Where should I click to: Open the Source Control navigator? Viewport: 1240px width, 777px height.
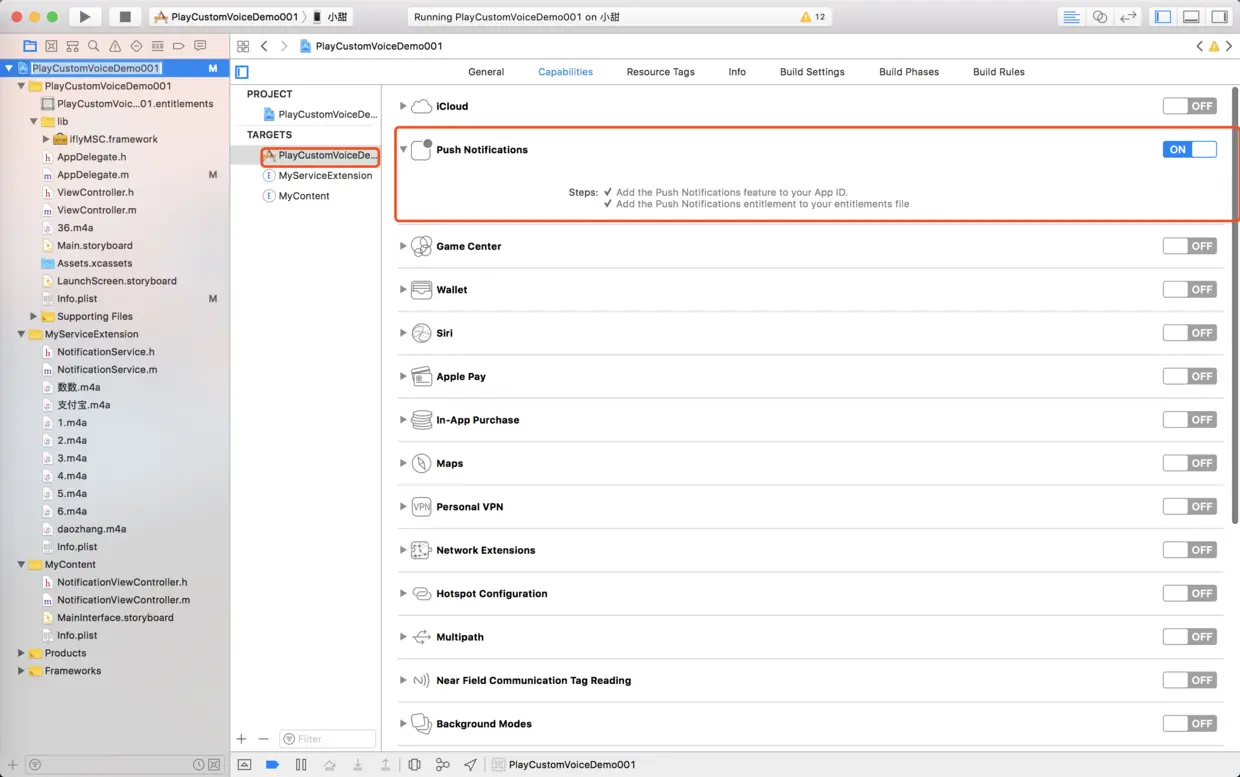[x=51, y=46]
